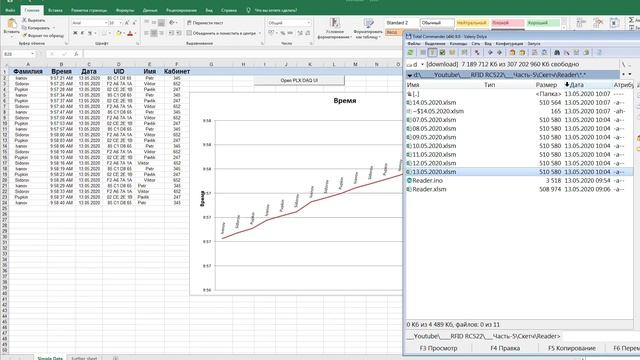The width and height of the screenshot is (640, 360).
Task: Switch Total Commander to brief view icon
Action: [x=422, y=52]
